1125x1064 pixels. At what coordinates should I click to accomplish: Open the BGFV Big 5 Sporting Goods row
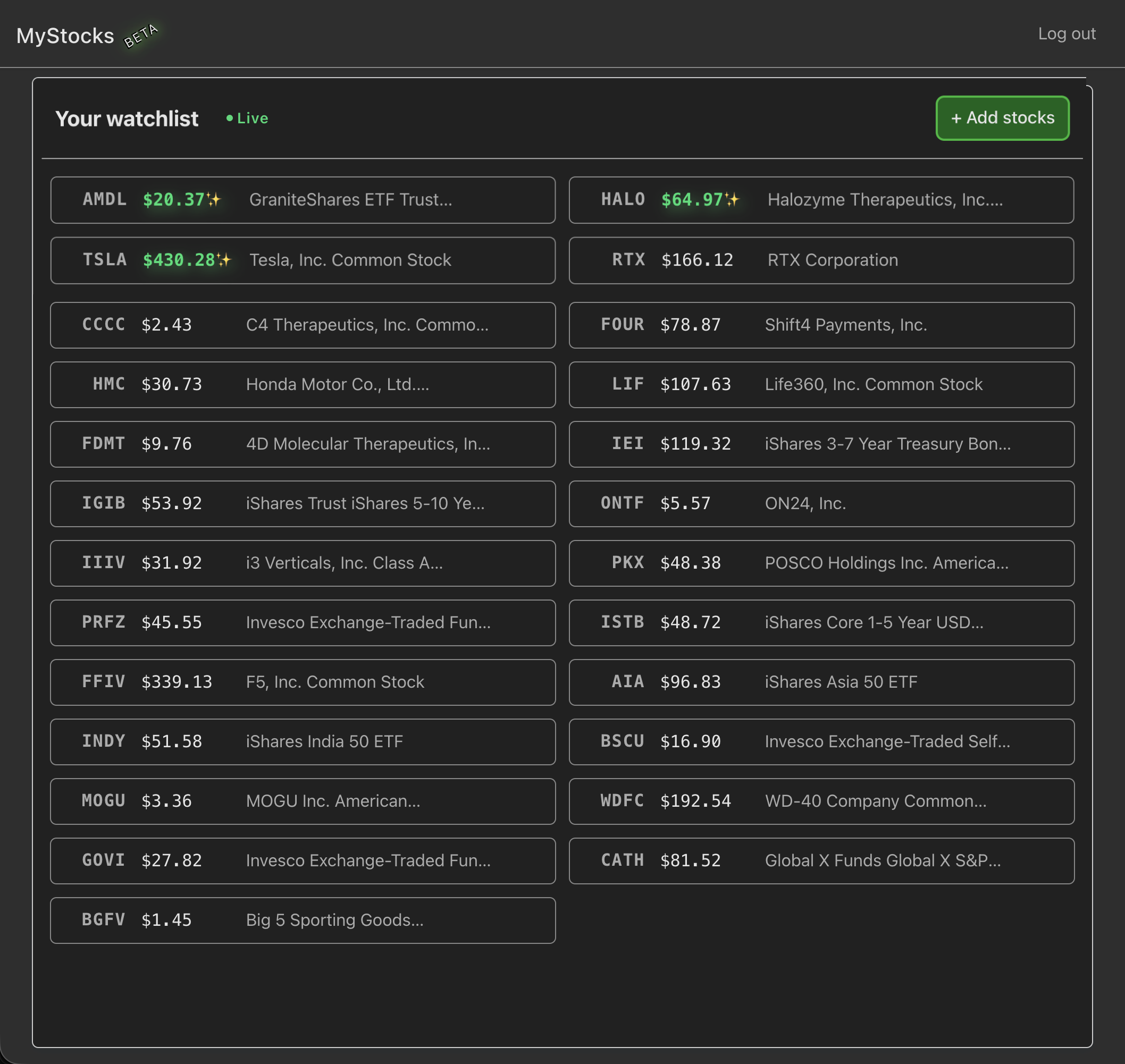[x=303, y=921]
